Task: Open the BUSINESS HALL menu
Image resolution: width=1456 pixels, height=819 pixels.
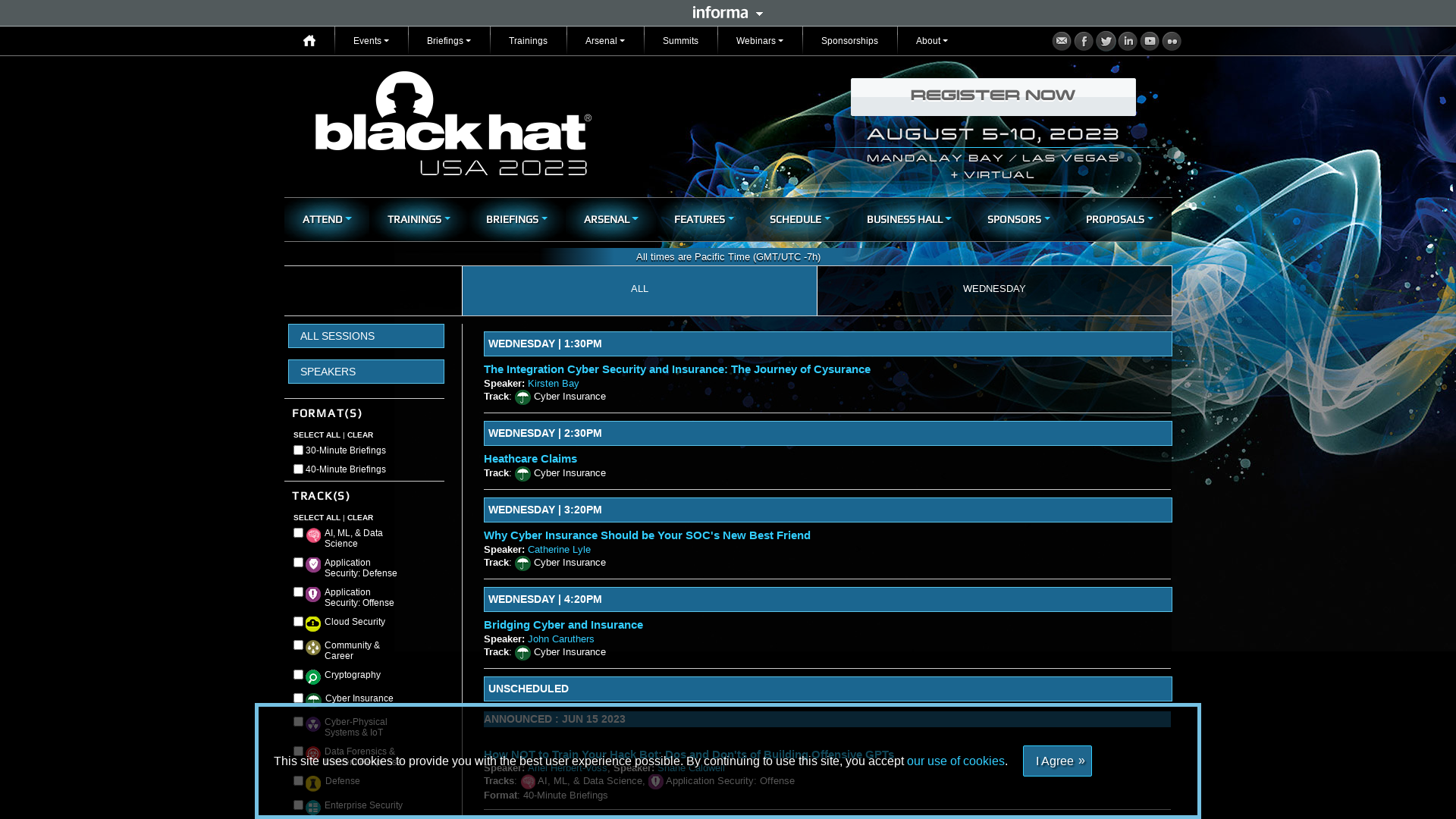Action: point(909,219)
